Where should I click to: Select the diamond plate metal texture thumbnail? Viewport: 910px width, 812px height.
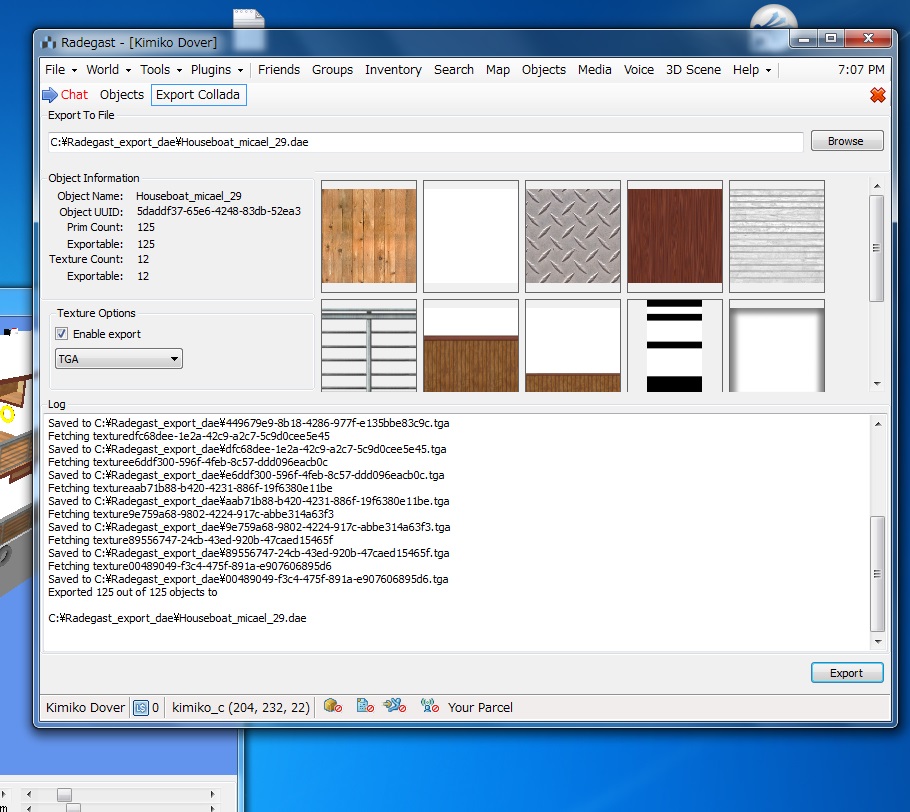[x=573, y=236]
